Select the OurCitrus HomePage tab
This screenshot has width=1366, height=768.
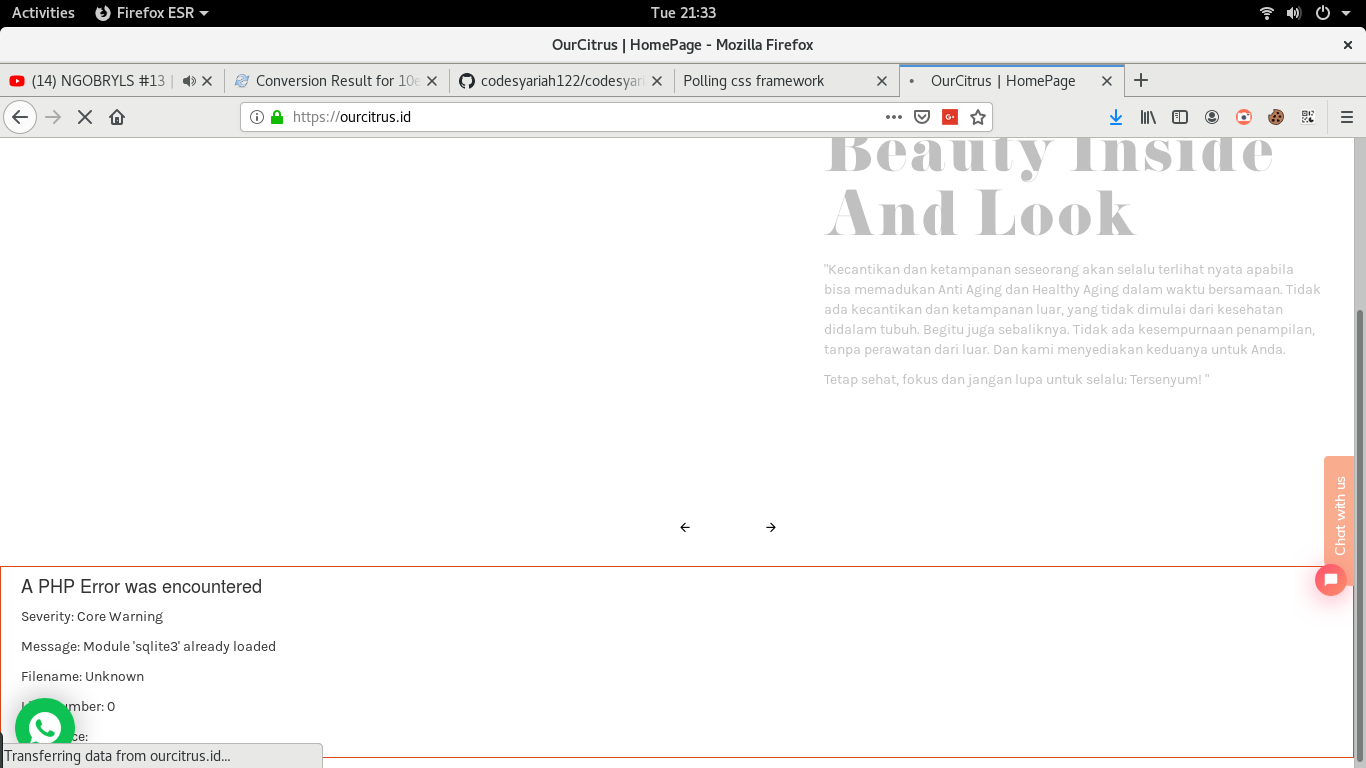pos(1011,81)
